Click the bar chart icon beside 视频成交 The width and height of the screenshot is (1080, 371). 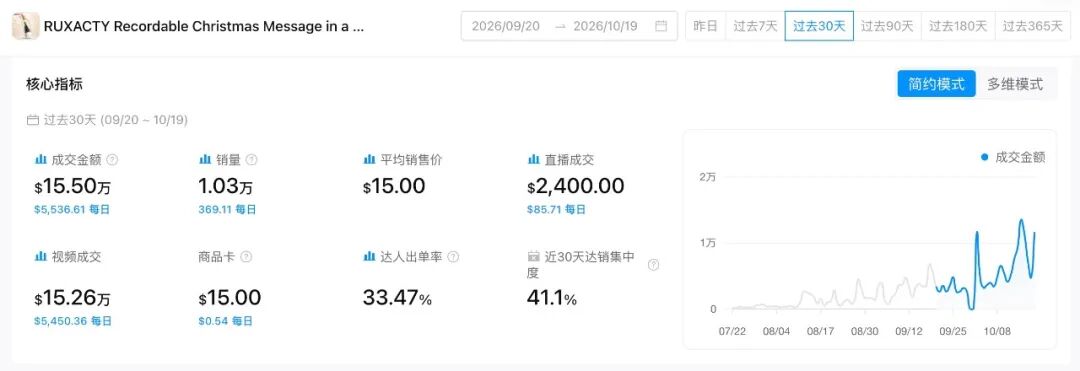[41, 257]
